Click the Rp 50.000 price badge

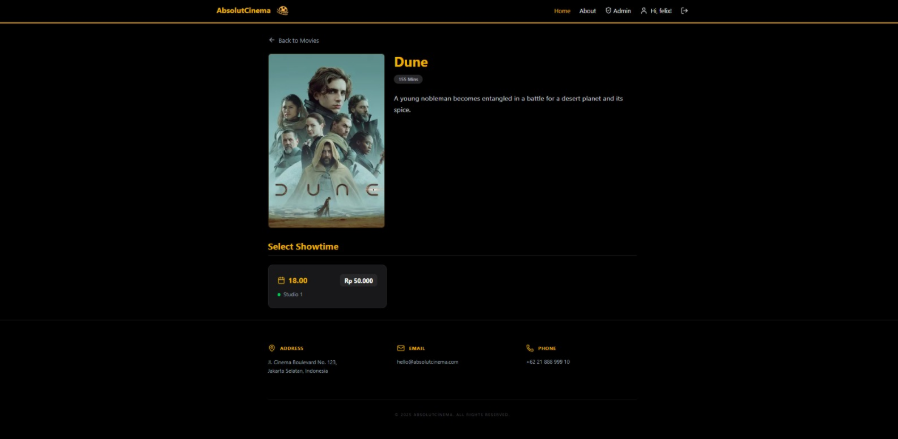[359, 280]
